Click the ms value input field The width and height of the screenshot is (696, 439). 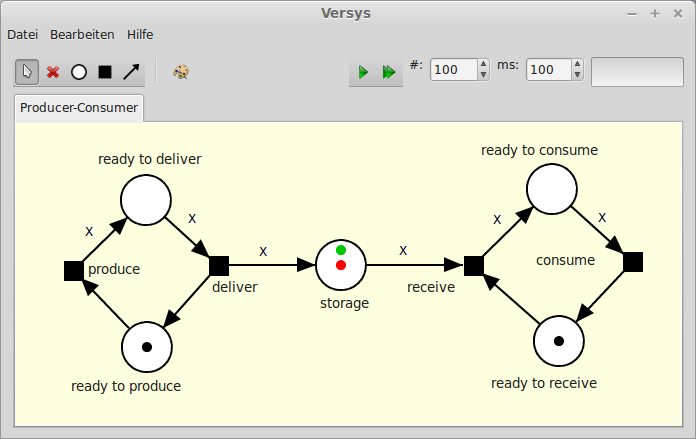tap(547, 70)
